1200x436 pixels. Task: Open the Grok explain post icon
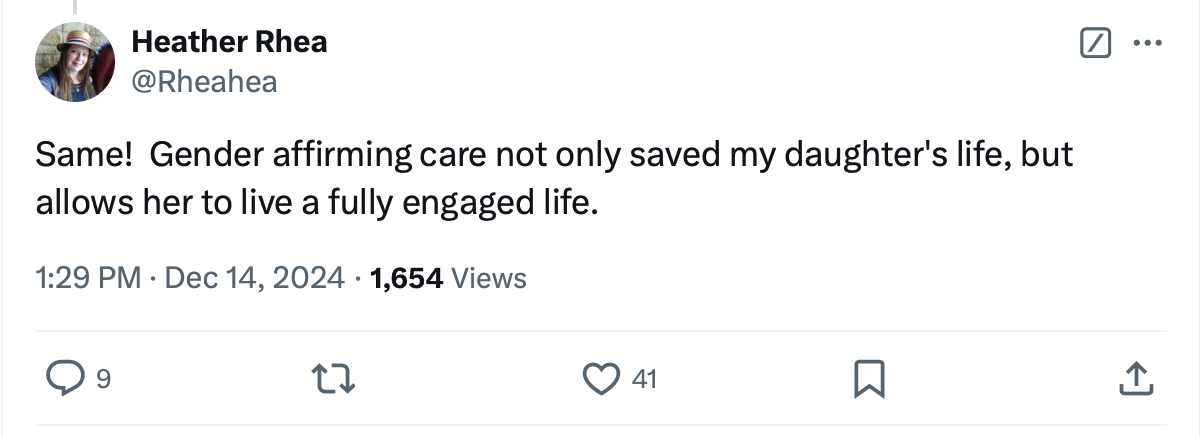point(1095,43)
